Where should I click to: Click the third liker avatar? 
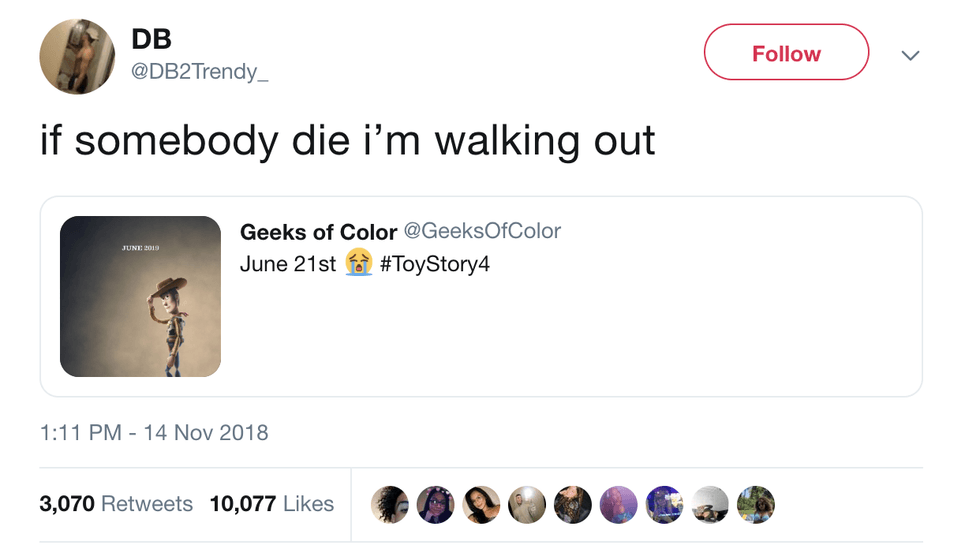tap(480, 504)
